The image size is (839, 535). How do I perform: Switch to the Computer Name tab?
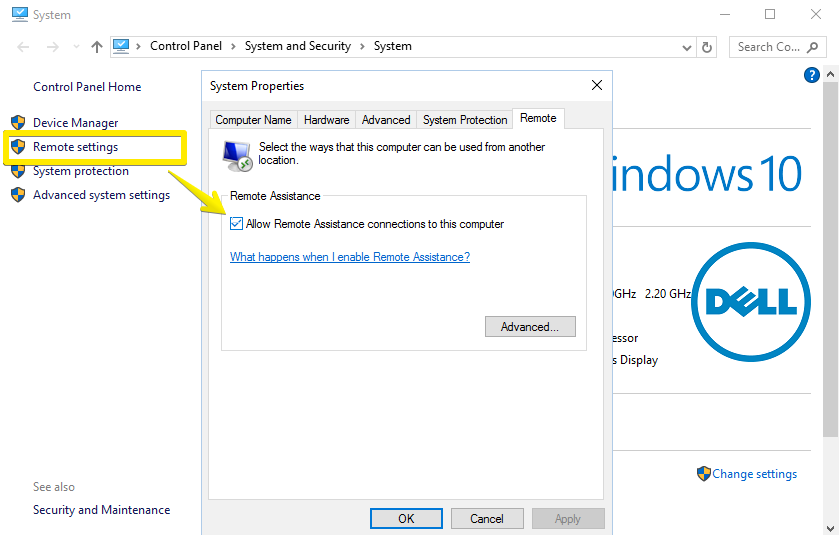pyautogui.click(x=253, y=120)
